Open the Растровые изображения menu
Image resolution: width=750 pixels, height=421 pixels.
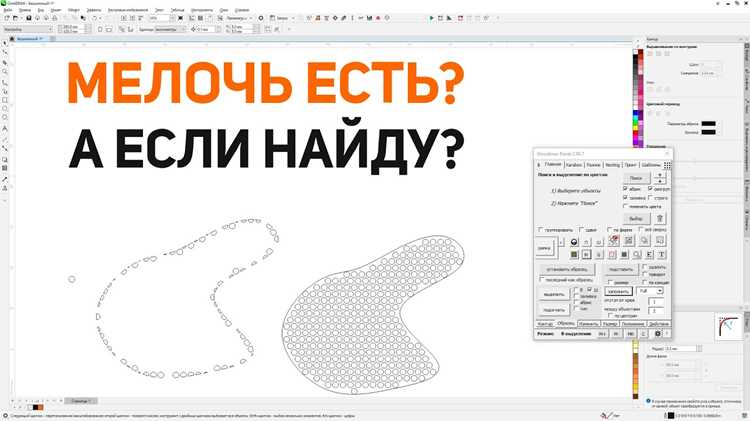click(128, 10)
